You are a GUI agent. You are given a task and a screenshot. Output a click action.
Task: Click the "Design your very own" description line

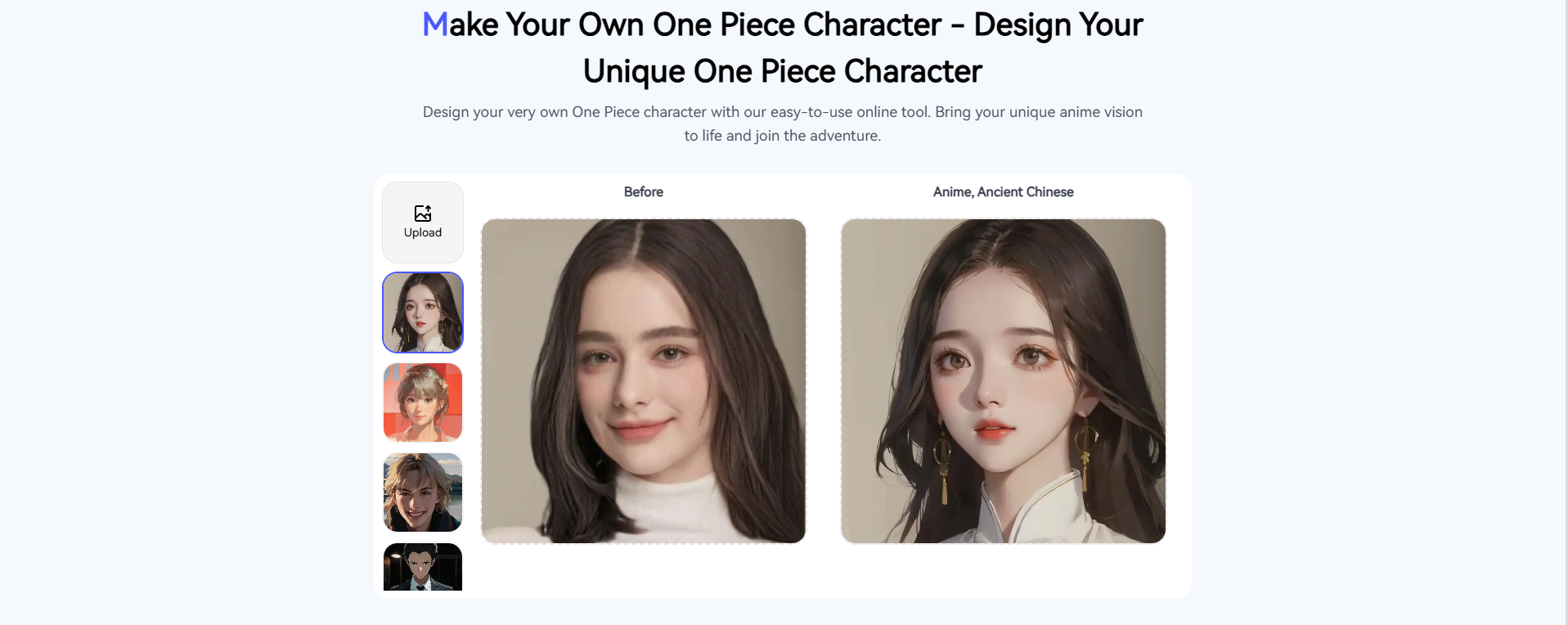tap(783, 112)
